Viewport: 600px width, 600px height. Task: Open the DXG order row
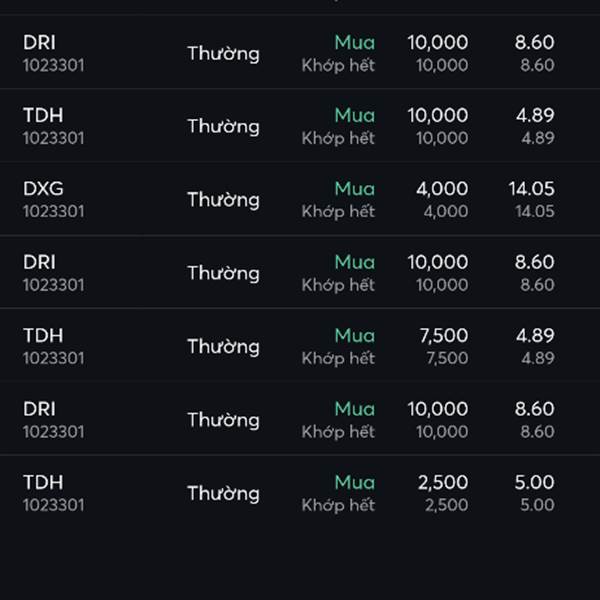pyautogui.click(x=300, y=199)
